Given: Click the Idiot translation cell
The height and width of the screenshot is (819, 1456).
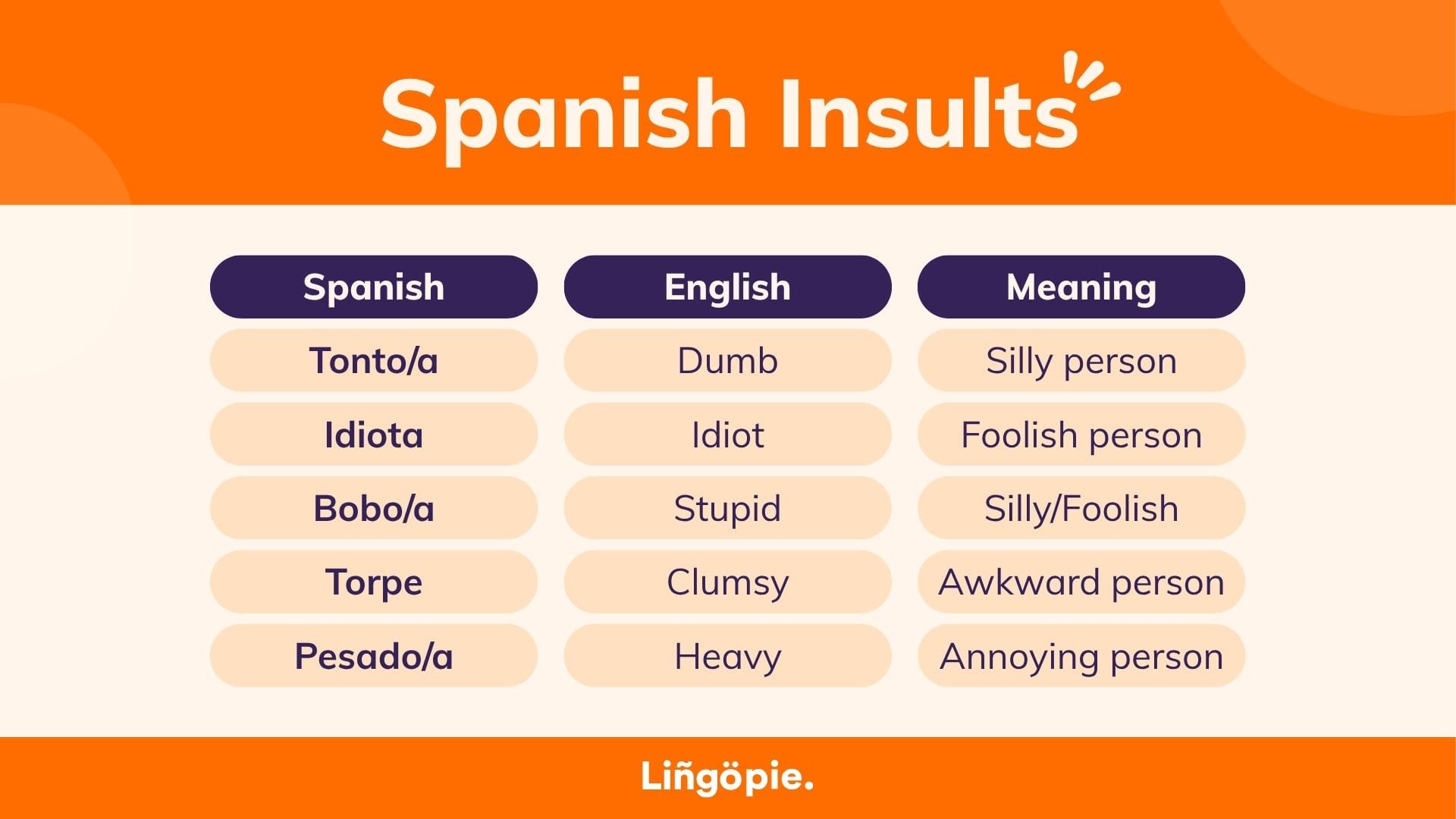Looking at the screenshot, I should pyautogui.click(x=727, y=435).
